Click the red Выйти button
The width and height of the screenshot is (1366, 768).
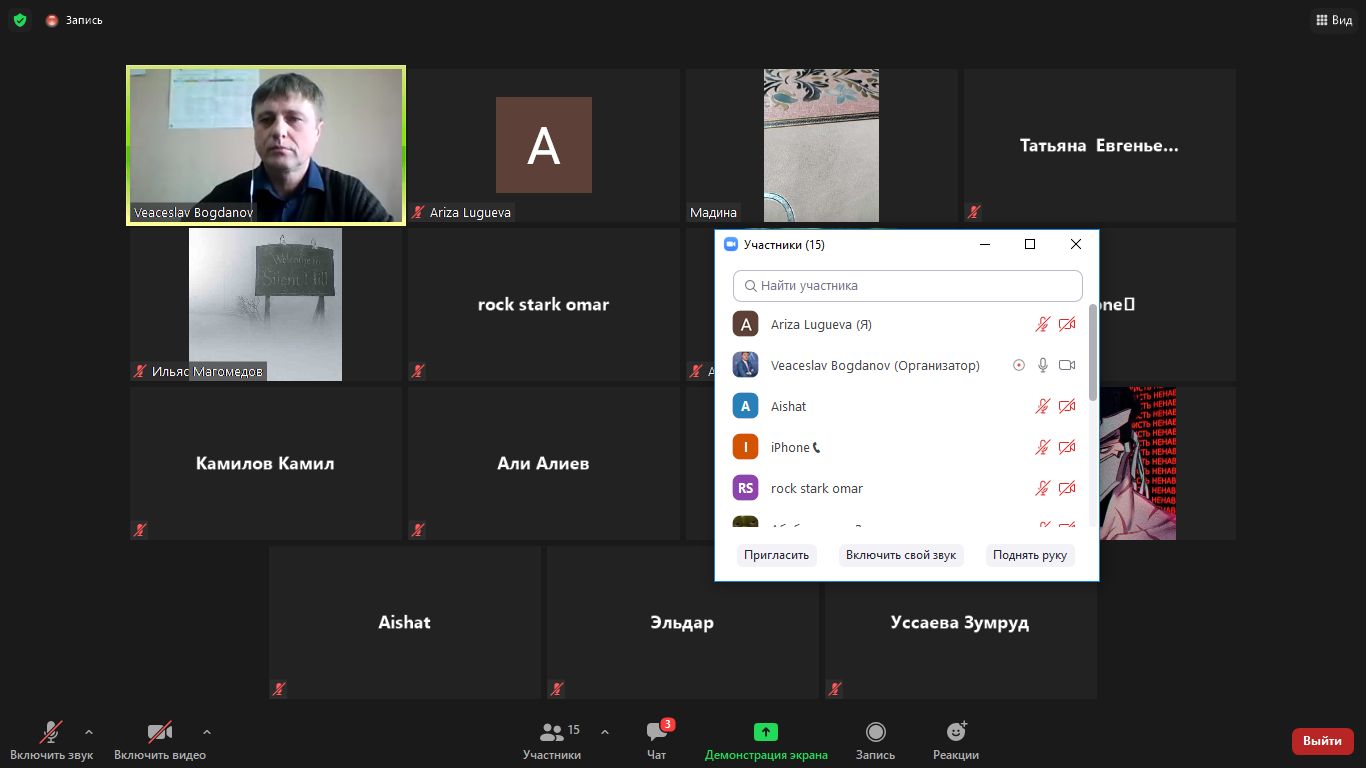point(1323,741)
